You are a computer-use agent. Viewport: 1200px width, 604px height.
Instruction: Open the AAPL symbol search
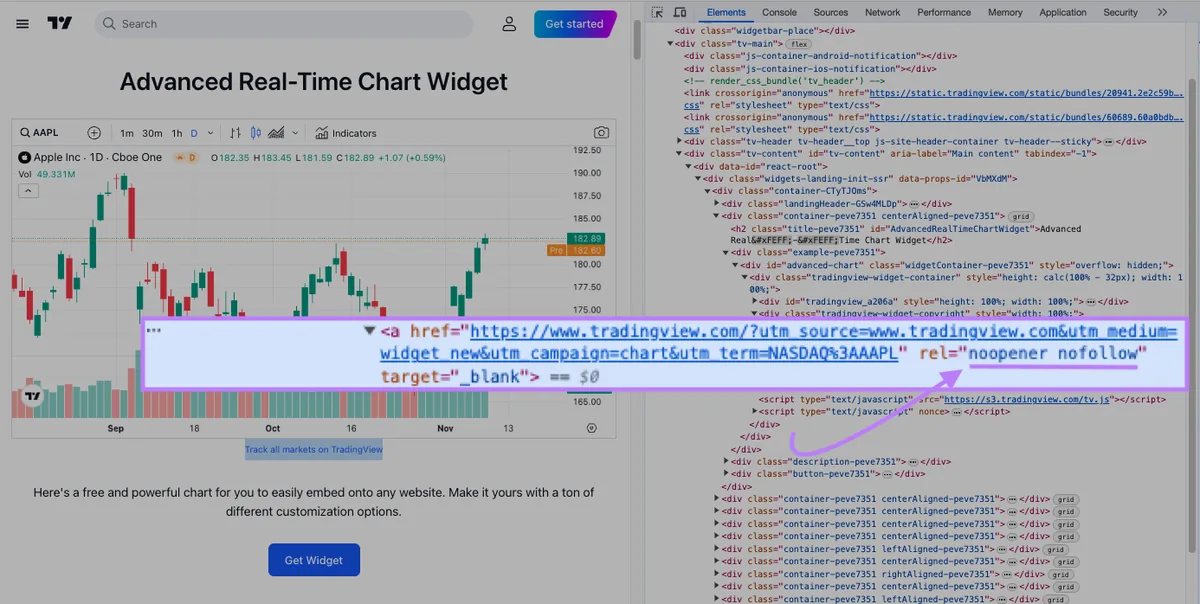(39, 133)
